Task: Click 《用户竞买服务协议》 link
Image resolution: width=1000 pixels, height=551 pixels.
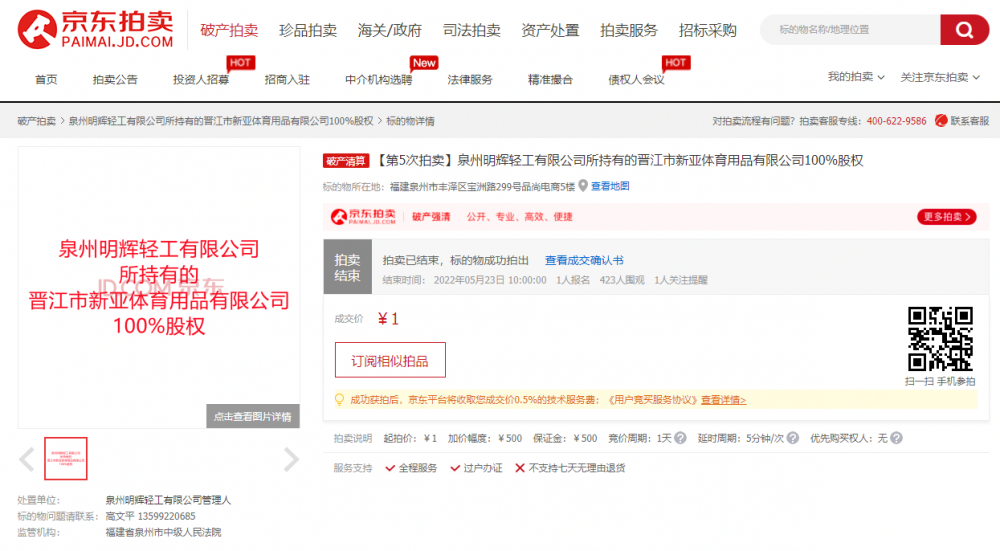Action: coord(652,400)
